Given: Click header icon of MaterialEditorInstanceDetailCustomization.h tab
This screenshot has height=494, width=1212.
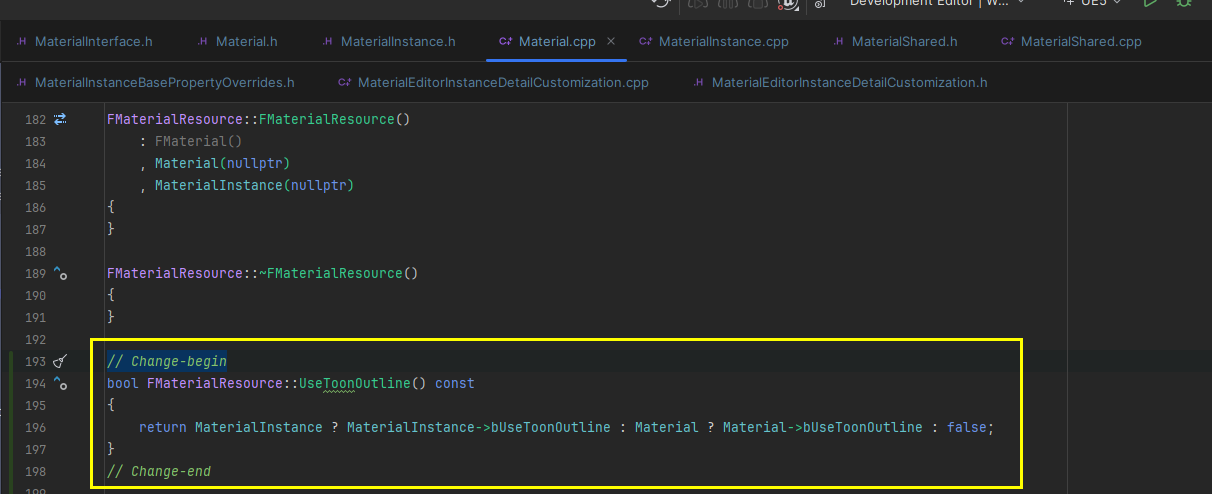Looking at the screenshot, I should pyautogui.click(x=699, y=82).
